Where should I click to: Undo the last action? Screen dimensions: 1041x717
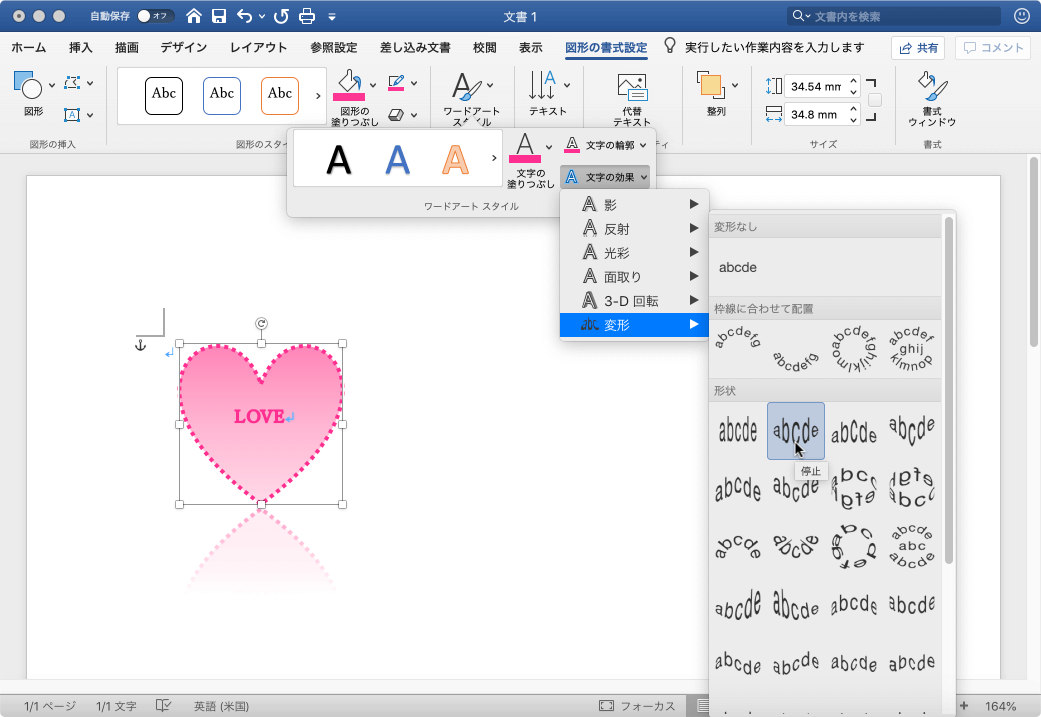coord(244,16)
